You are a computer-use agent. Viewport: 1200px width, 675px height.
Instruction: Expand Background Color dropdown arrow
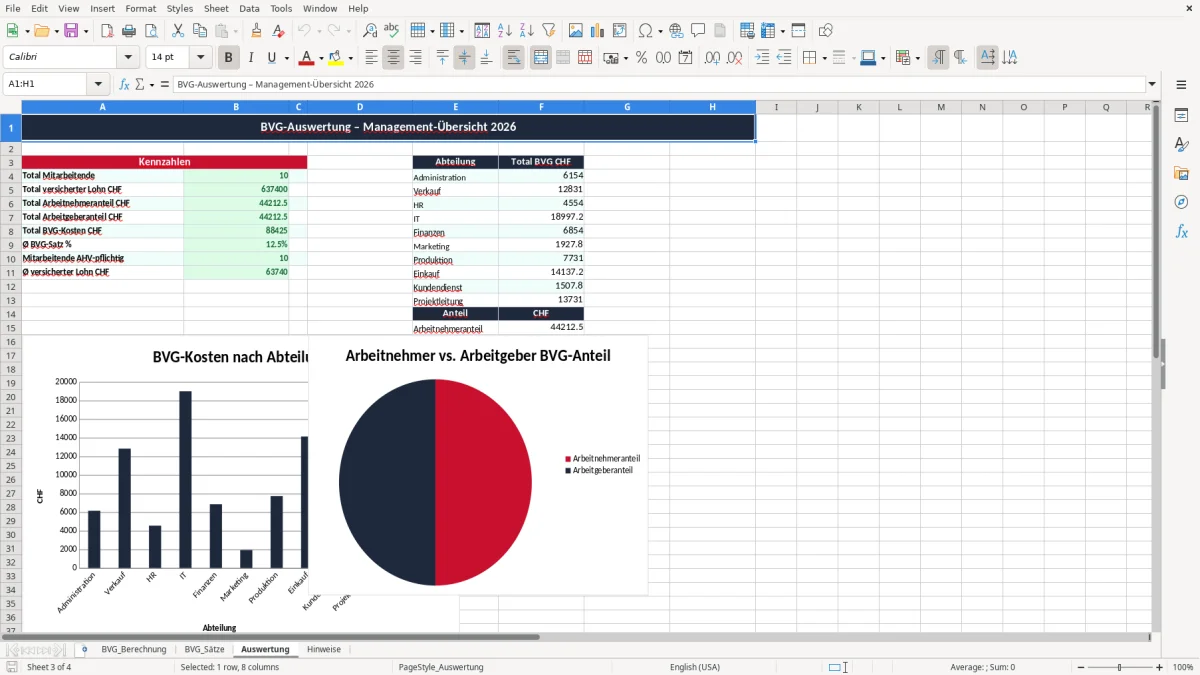pos(350,58)
